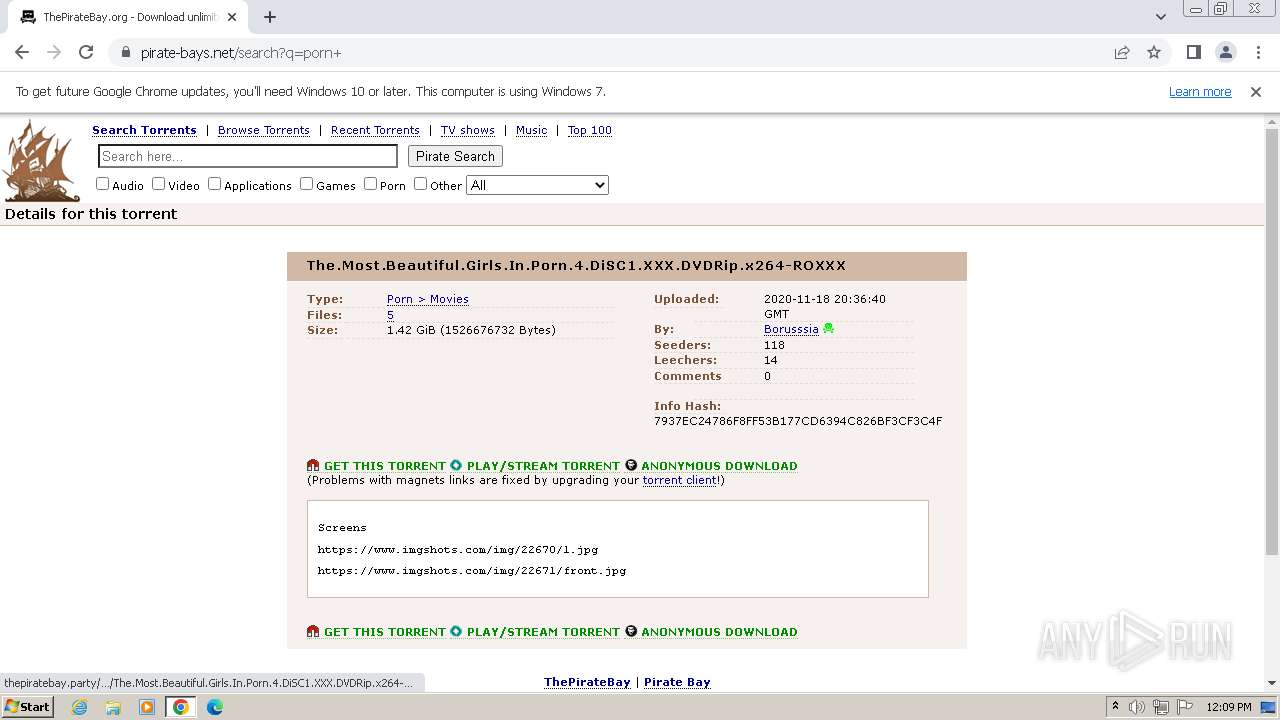Open Windows Explorer folder from taskbar
The image size is (1280, 720).
click(x=113, y=707)
